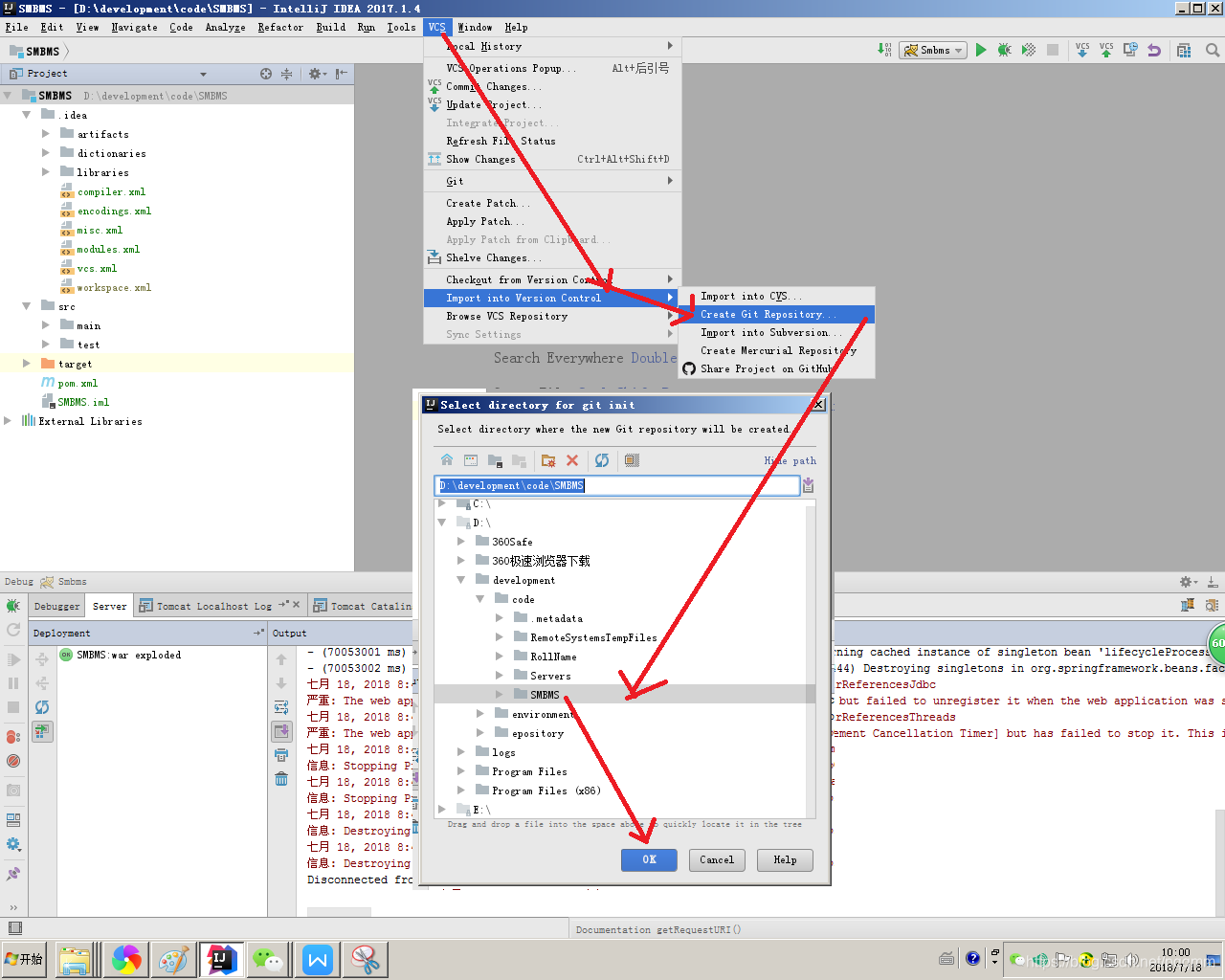Collapse the .idea folder in Project tree
This screenshot has width=1225, height=980.
coord(27,115)
